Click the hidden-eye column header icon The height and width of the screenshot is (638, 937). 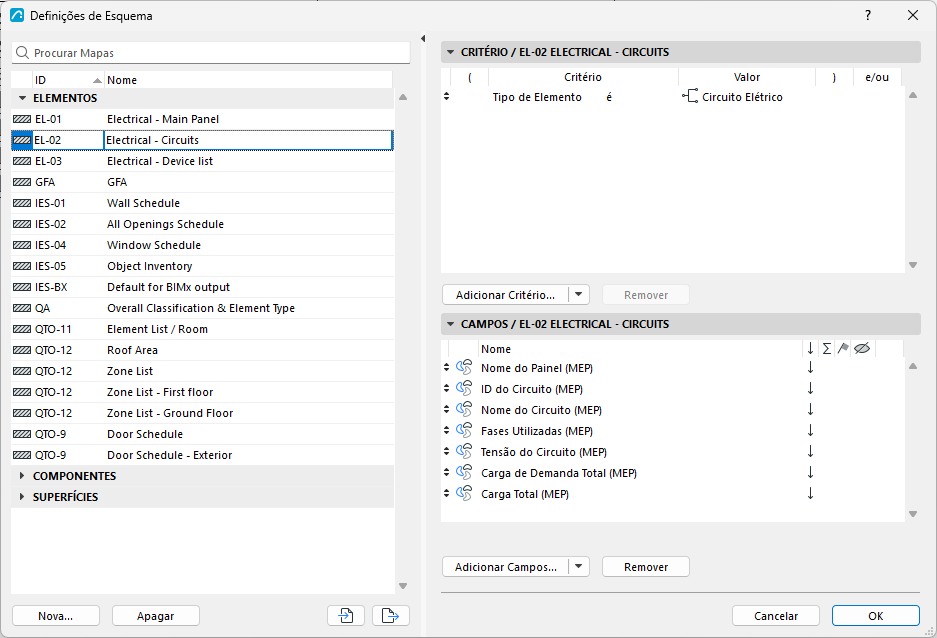(x=862, y=348)
